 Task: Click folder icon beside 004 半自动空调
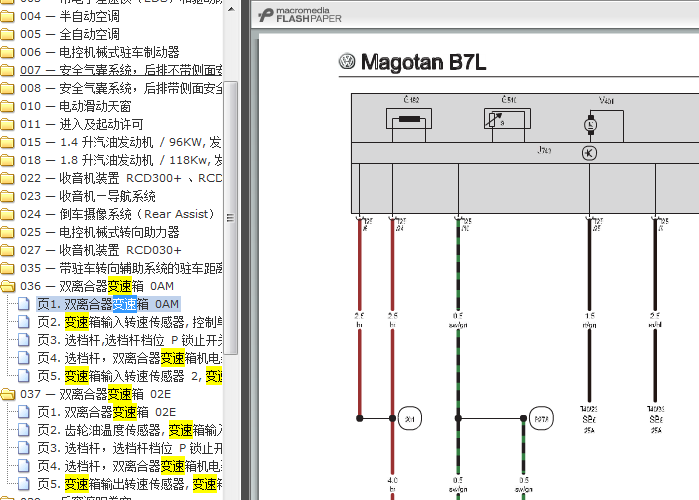(x=7, y=16)
